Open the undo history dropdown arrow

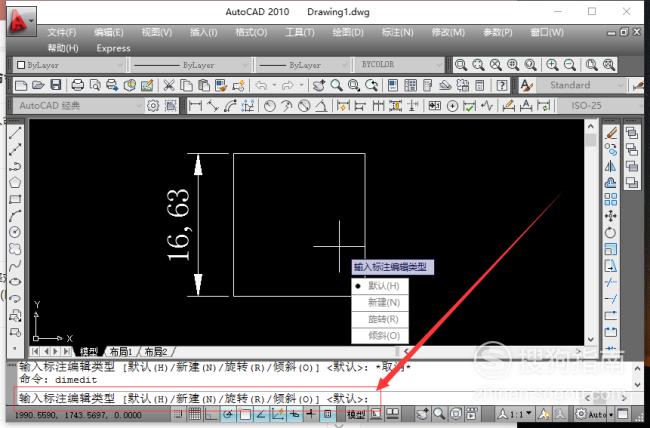click(274, 85)
